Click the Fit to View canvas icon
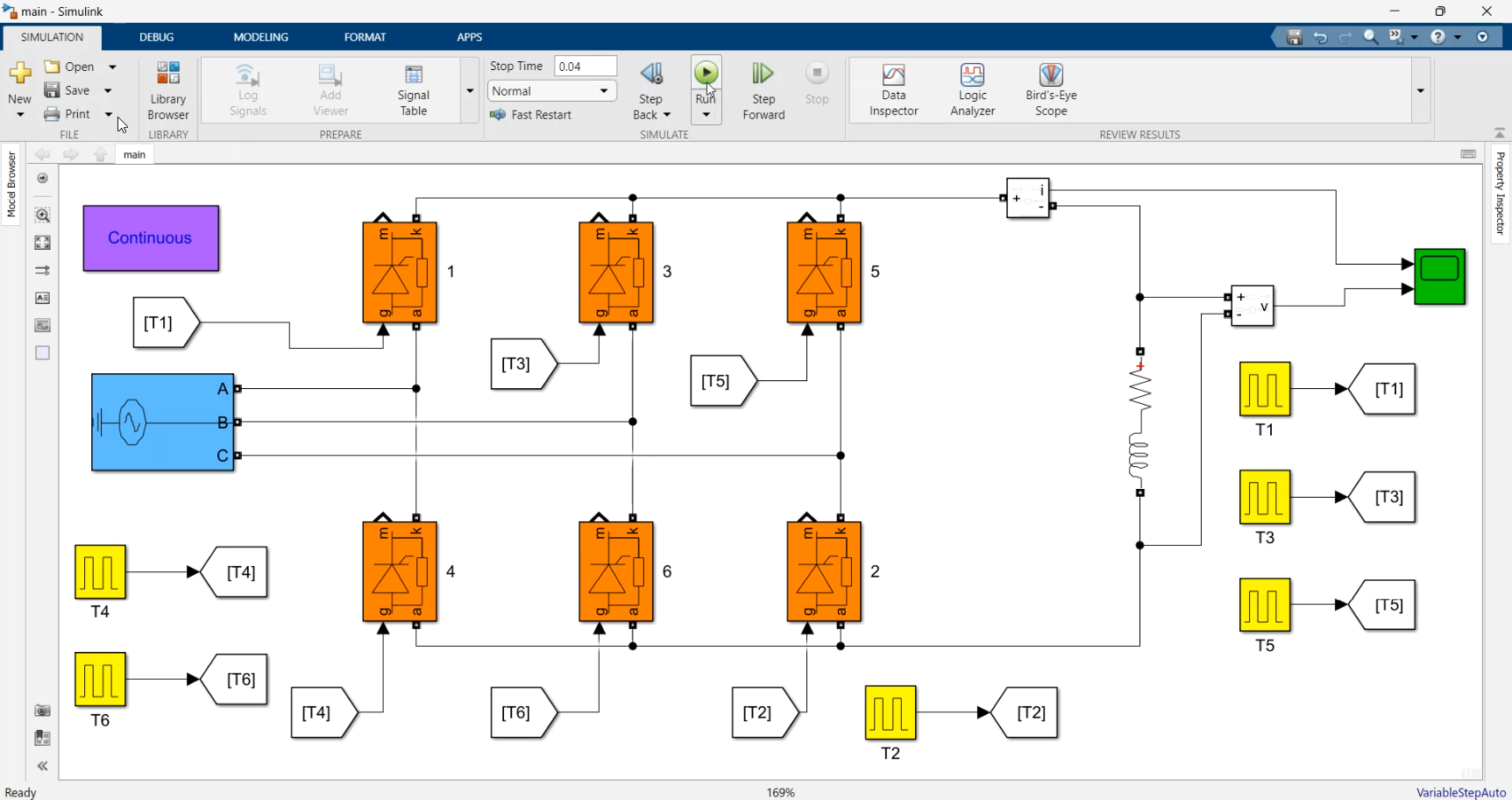Image resolution: width=1512 pixels, height=800 pixels. pyautogui.click(x=42, y=243)
